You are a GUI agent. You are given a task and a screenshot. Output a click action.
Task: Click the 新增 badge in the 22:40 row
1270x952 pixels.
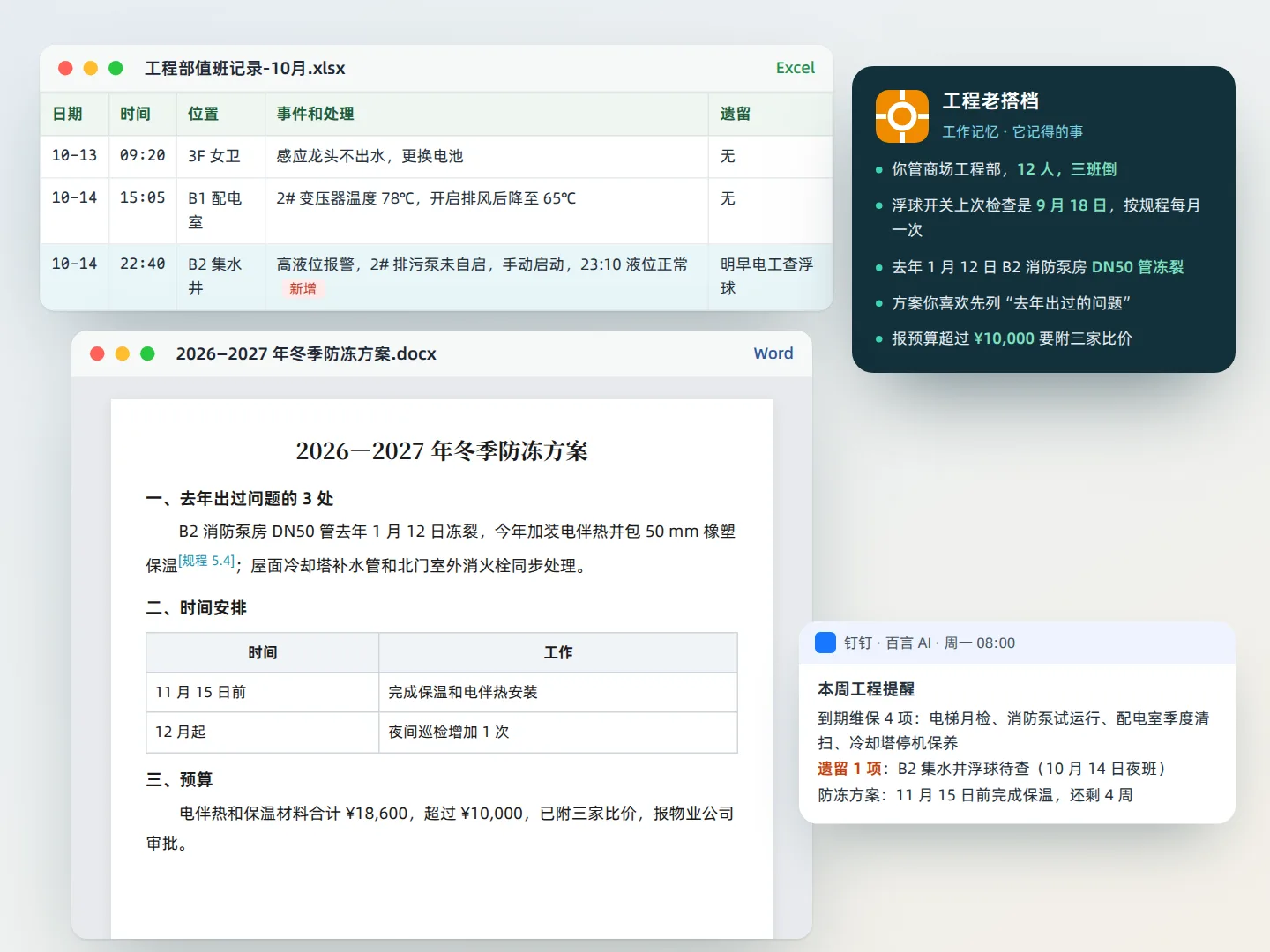pos(303,289)
